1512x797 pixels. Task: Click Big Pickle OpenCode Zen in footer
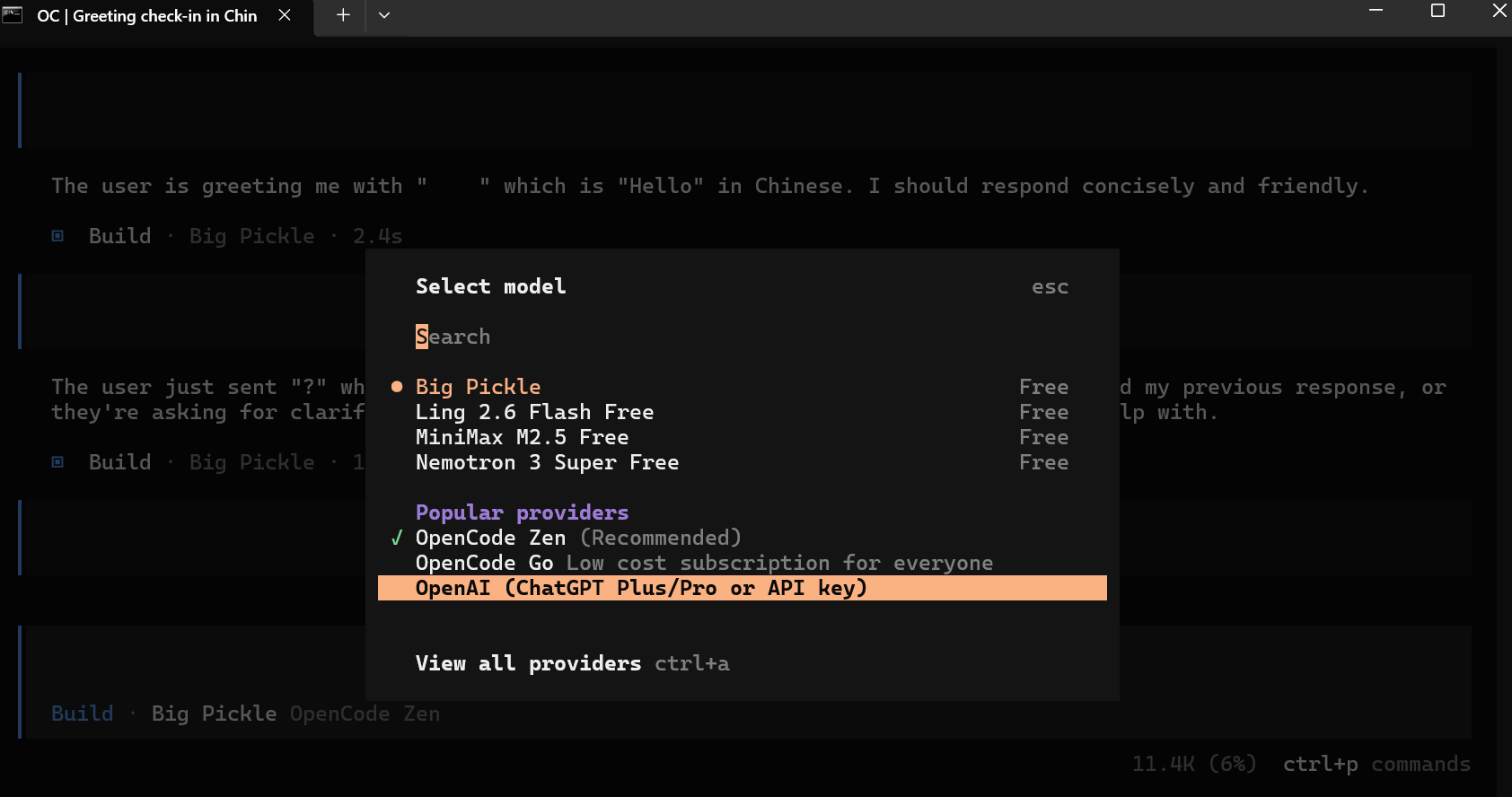click(295, 714)
